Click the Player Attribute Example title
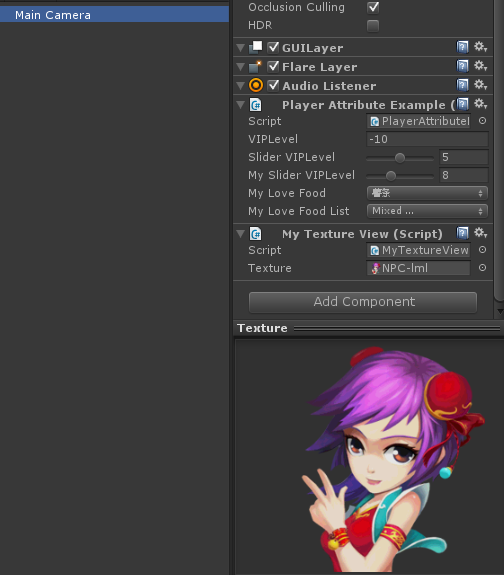 tap(369, 105)
